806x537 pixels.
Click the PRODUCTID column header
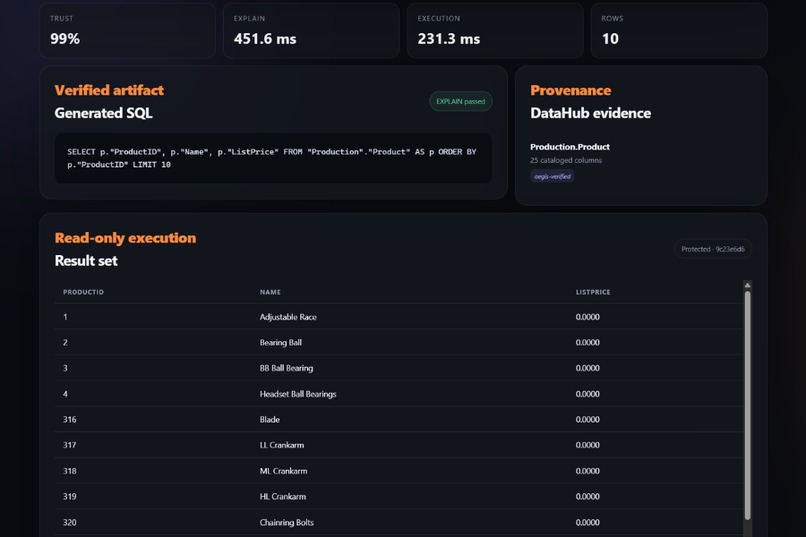tap(83, 292)
